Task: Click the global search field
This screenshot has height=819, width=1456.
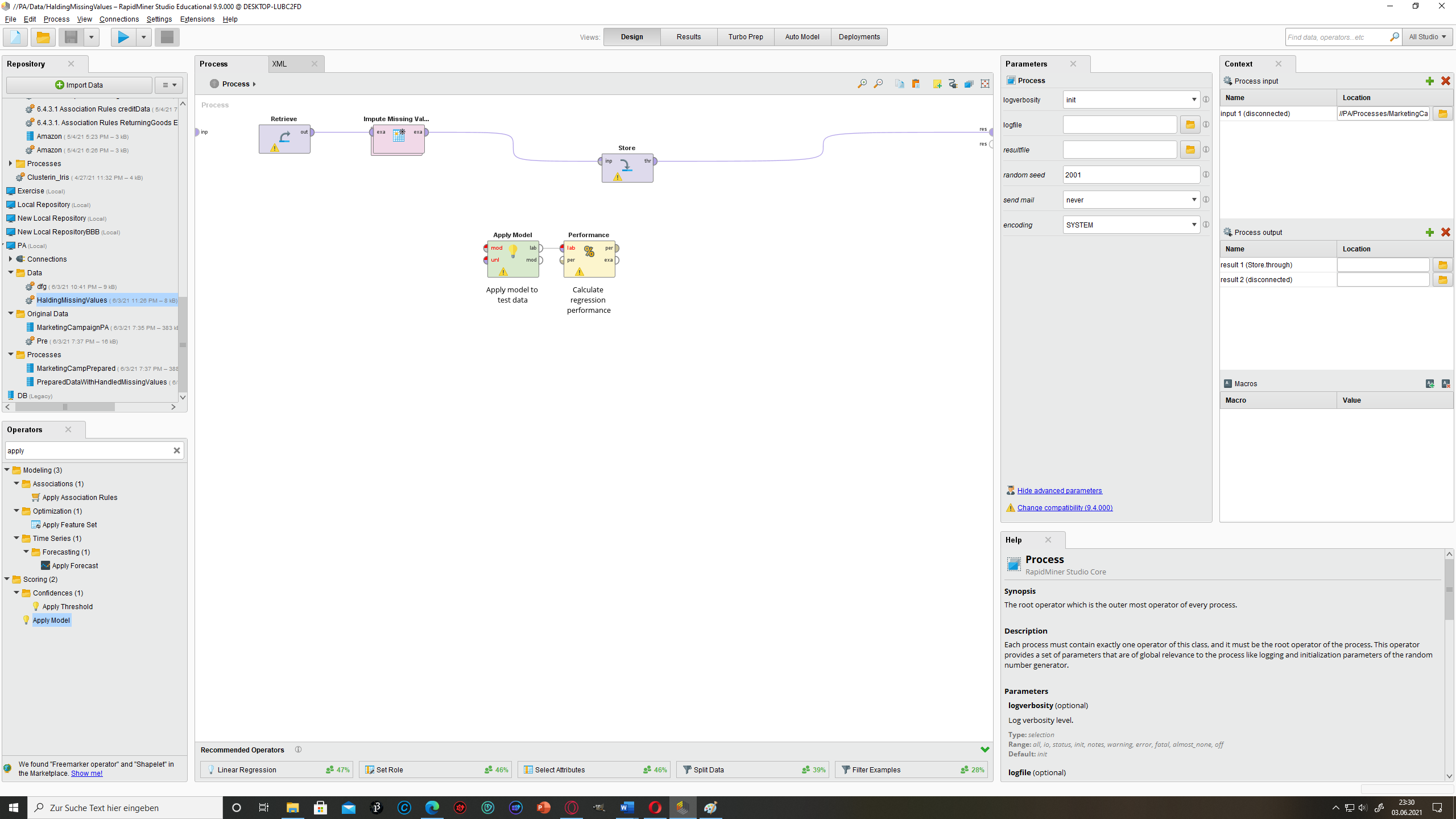Action: 1337,37
